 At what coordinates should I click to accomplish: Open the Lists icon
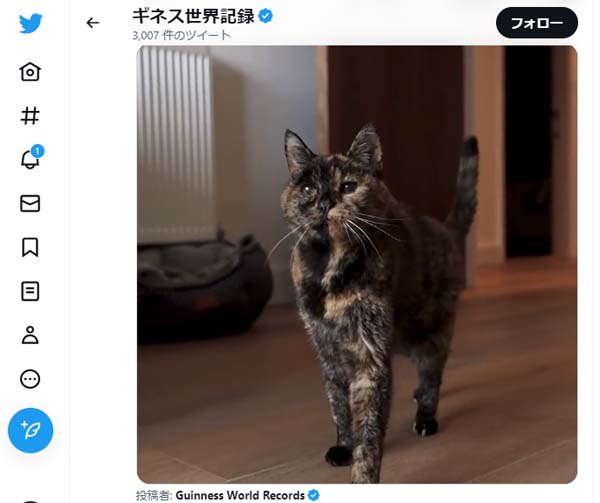[x=30, y=291]
